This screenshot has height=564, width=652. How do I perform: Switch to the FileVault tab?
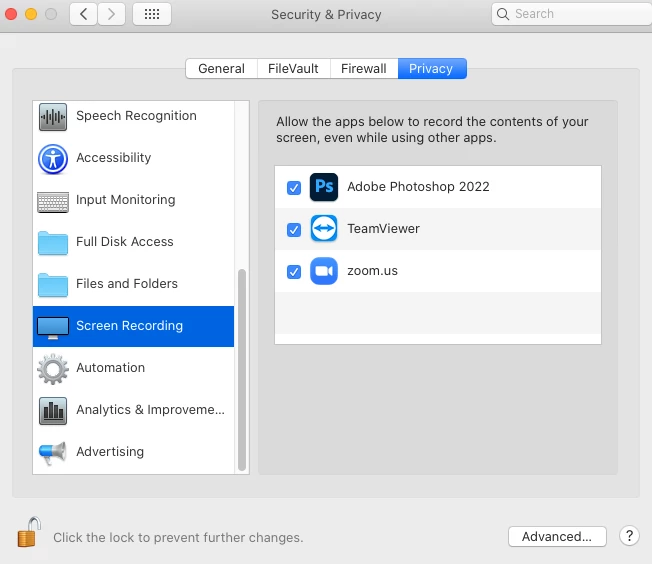coord(293,69)
